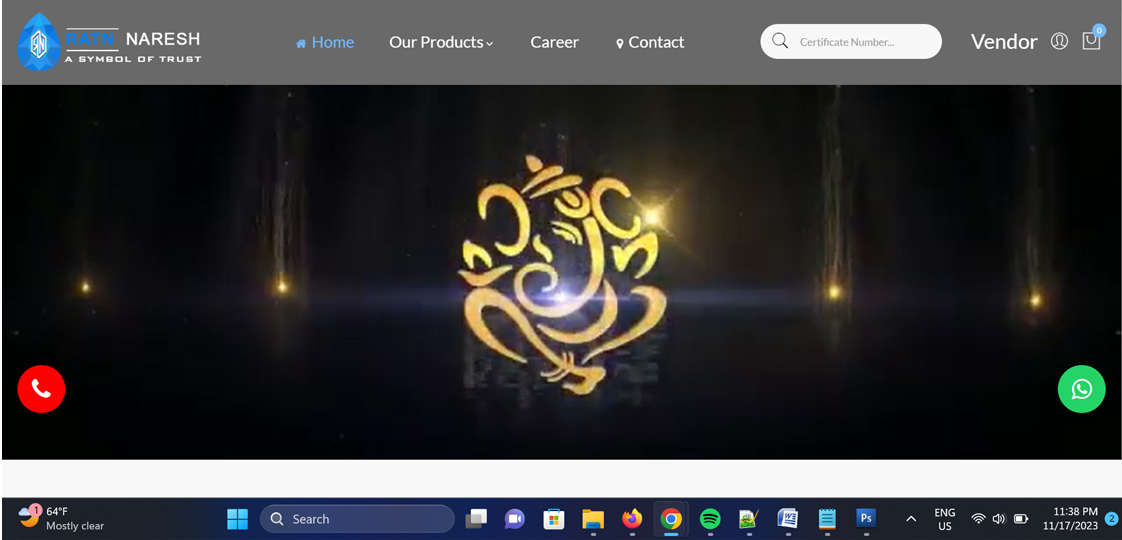
Task: Open the shopping cart icon
Action: pyautogui.click(x=1091, y=41)
